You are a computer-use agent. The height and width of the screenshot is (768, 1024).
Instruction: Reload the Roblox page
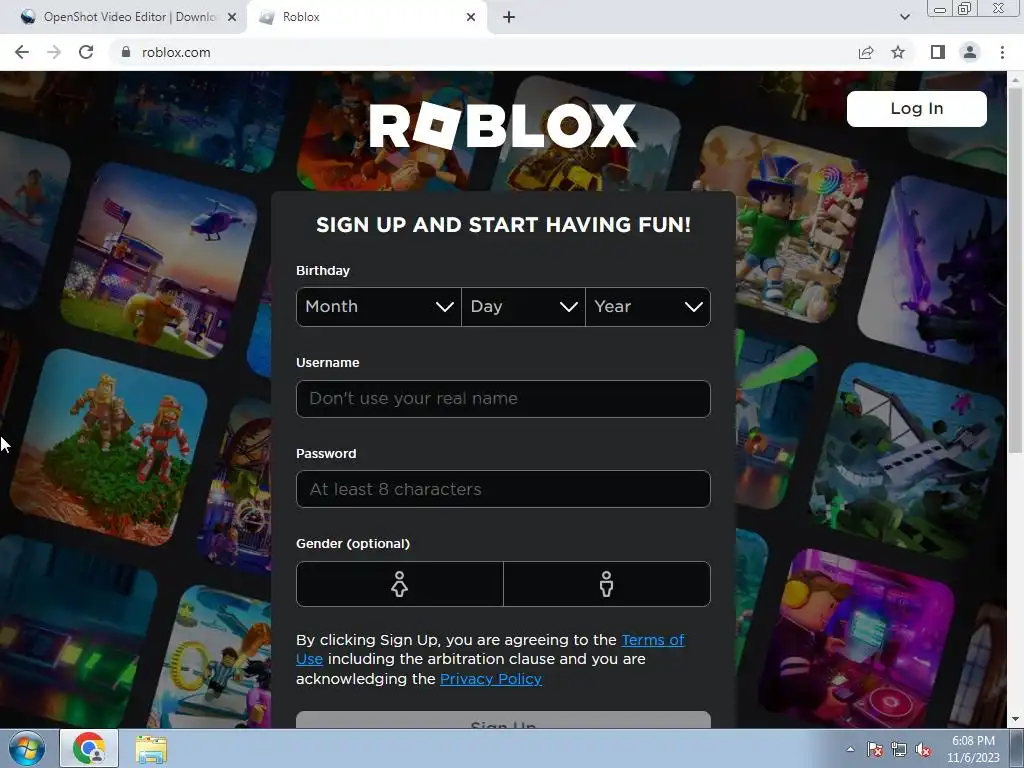pyautogui.click(x=86, y=52)
